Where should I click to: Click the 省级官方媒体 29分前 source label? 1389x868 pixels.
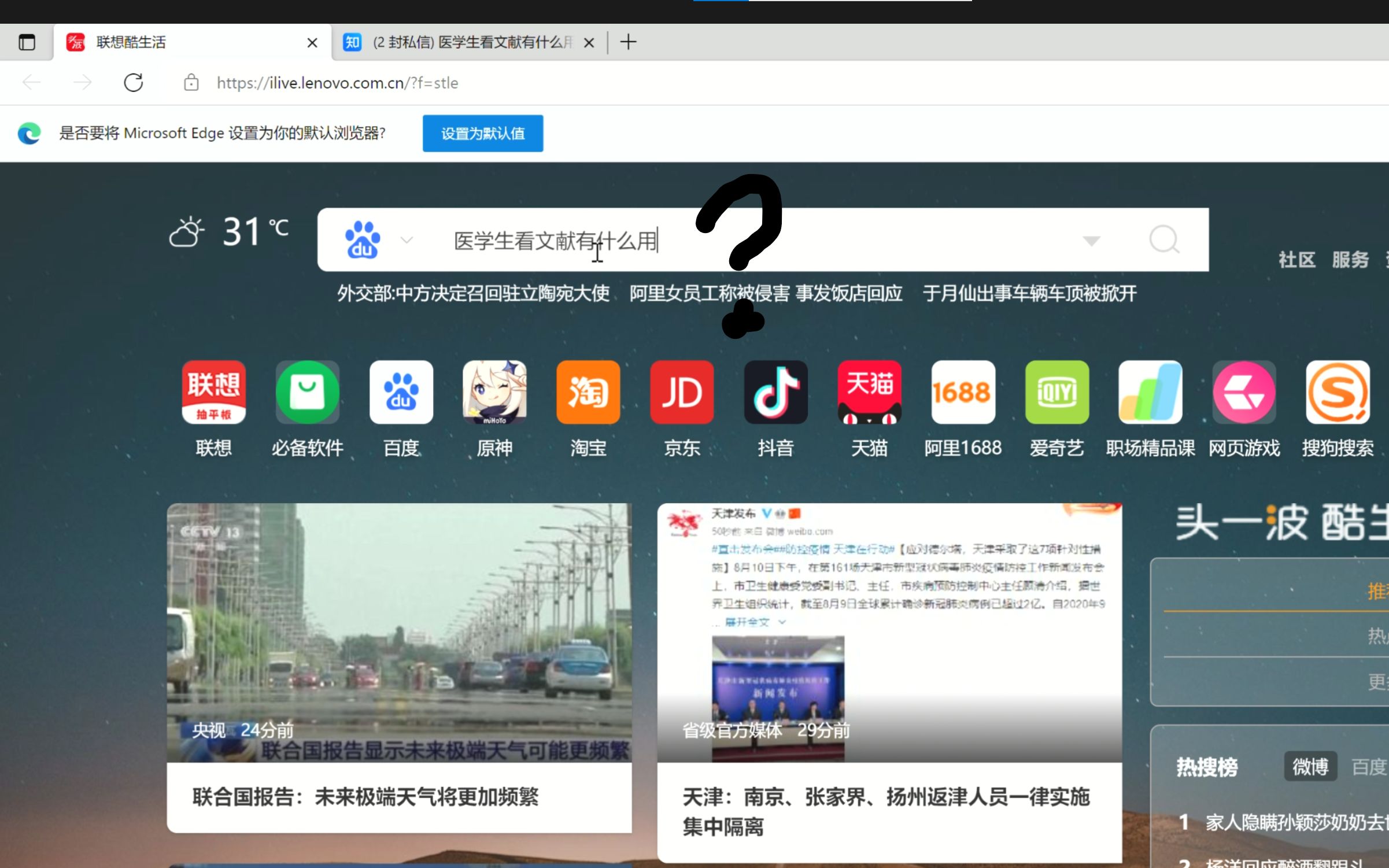(x=766, y=730)
